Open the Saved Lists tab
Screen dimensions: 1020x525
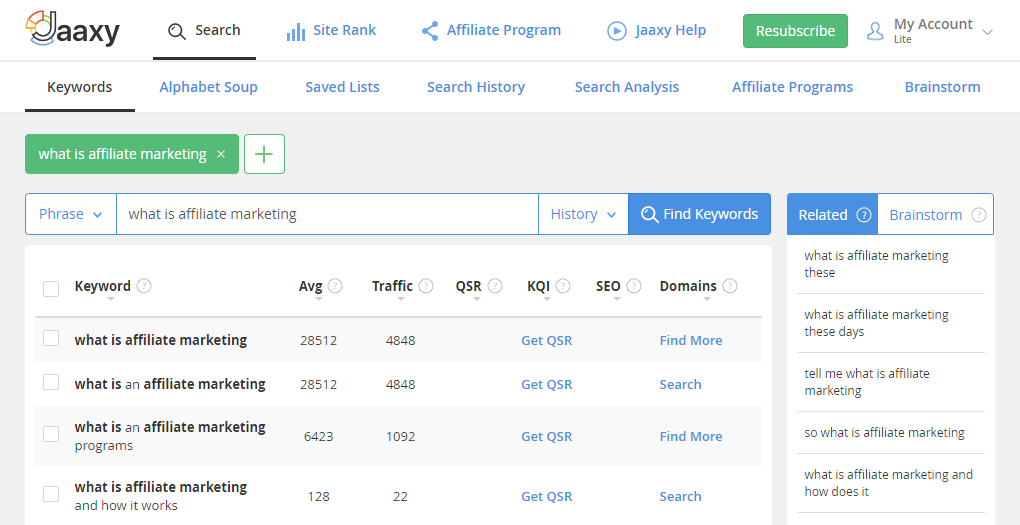[x=342, y=87]
